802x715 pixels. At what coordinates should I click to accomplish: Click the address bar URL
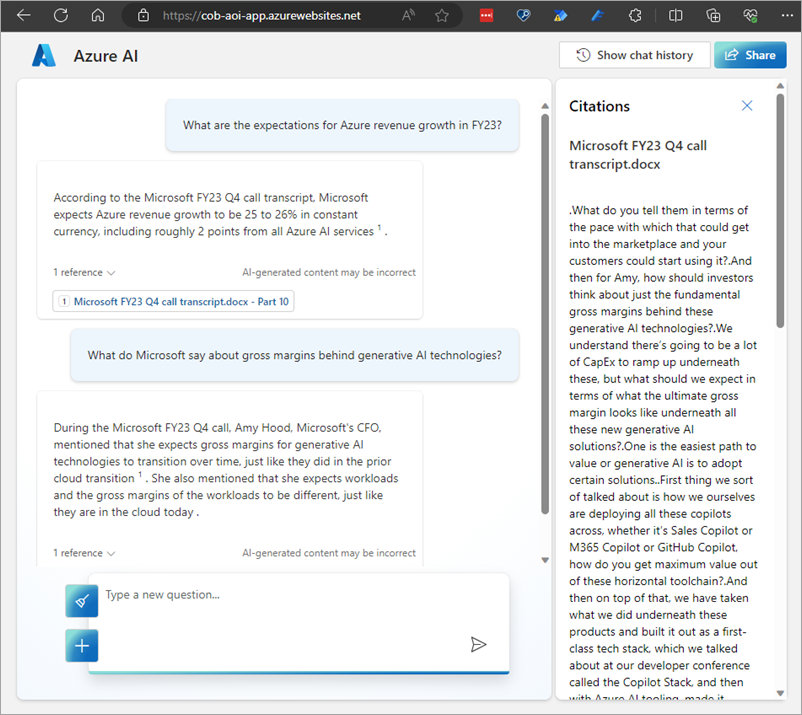tap(261, 15)
